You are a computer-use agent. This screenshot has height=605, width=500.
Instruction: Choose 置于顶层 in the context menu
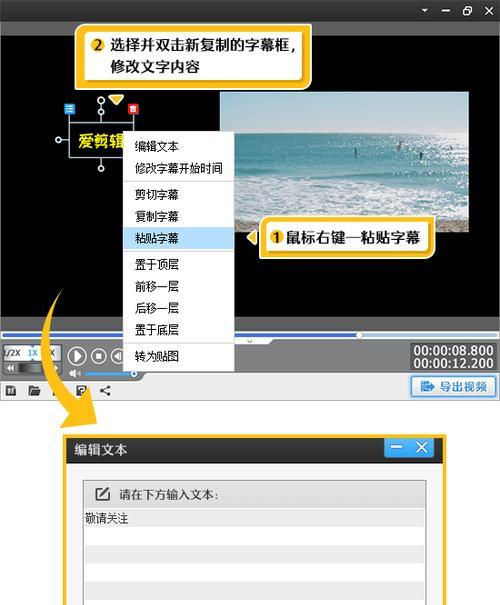[x=178, y=265]
